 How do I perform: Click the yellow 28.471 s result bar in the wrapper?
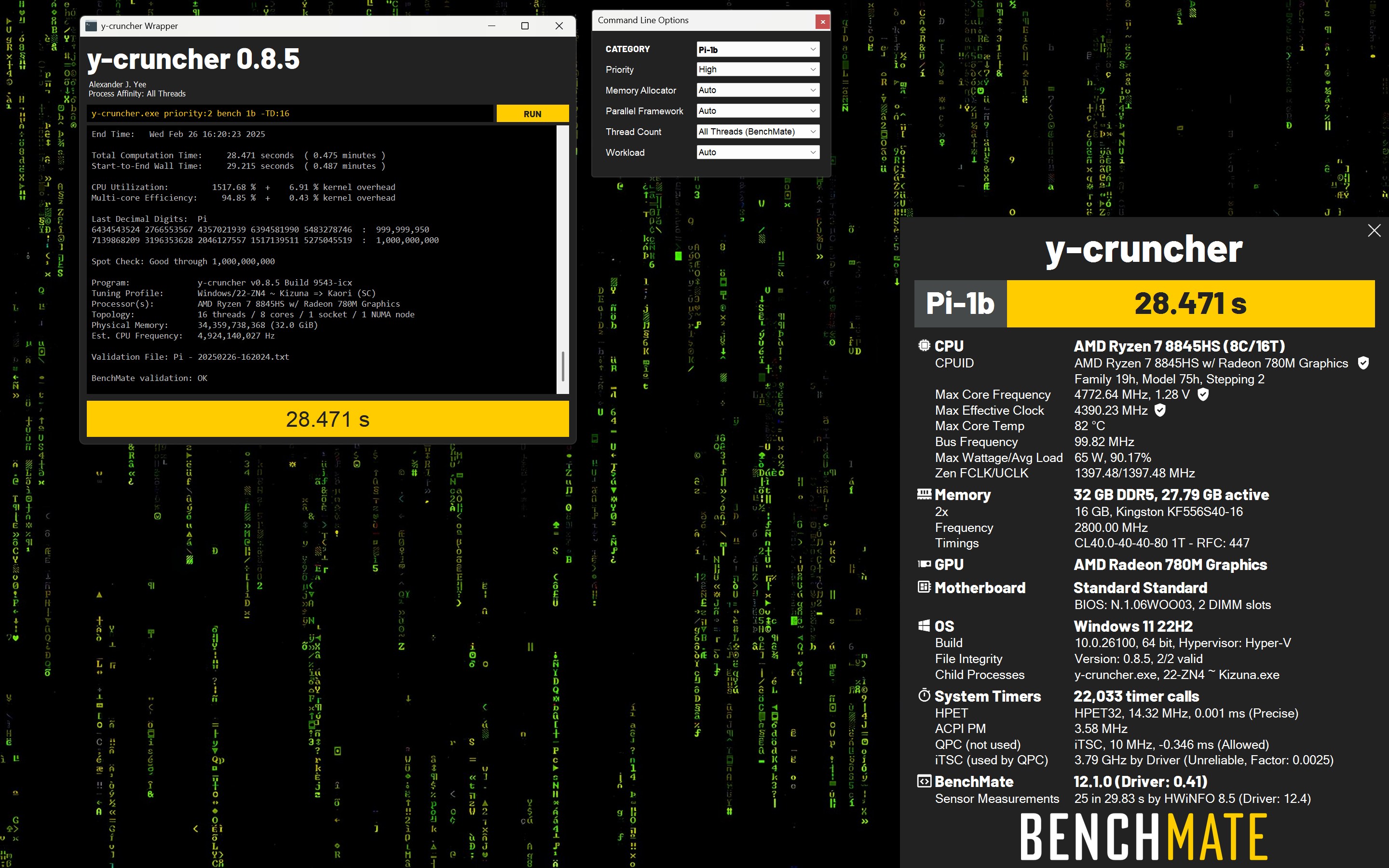(x=328, y=419)
